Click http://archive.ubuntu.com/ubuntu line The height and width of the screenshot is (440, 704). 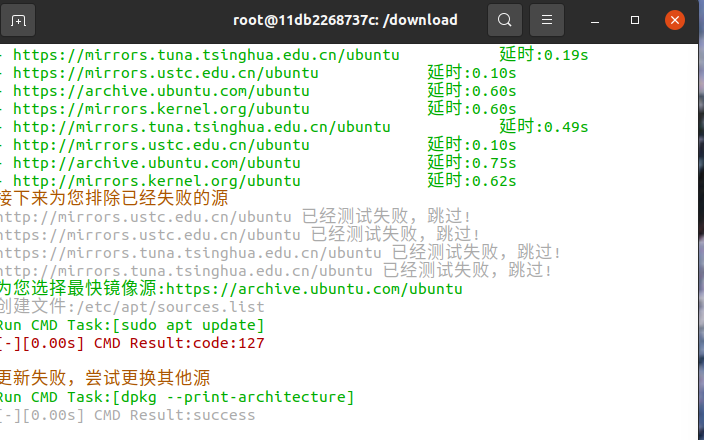pyautogui.click(x=157, y=163)
